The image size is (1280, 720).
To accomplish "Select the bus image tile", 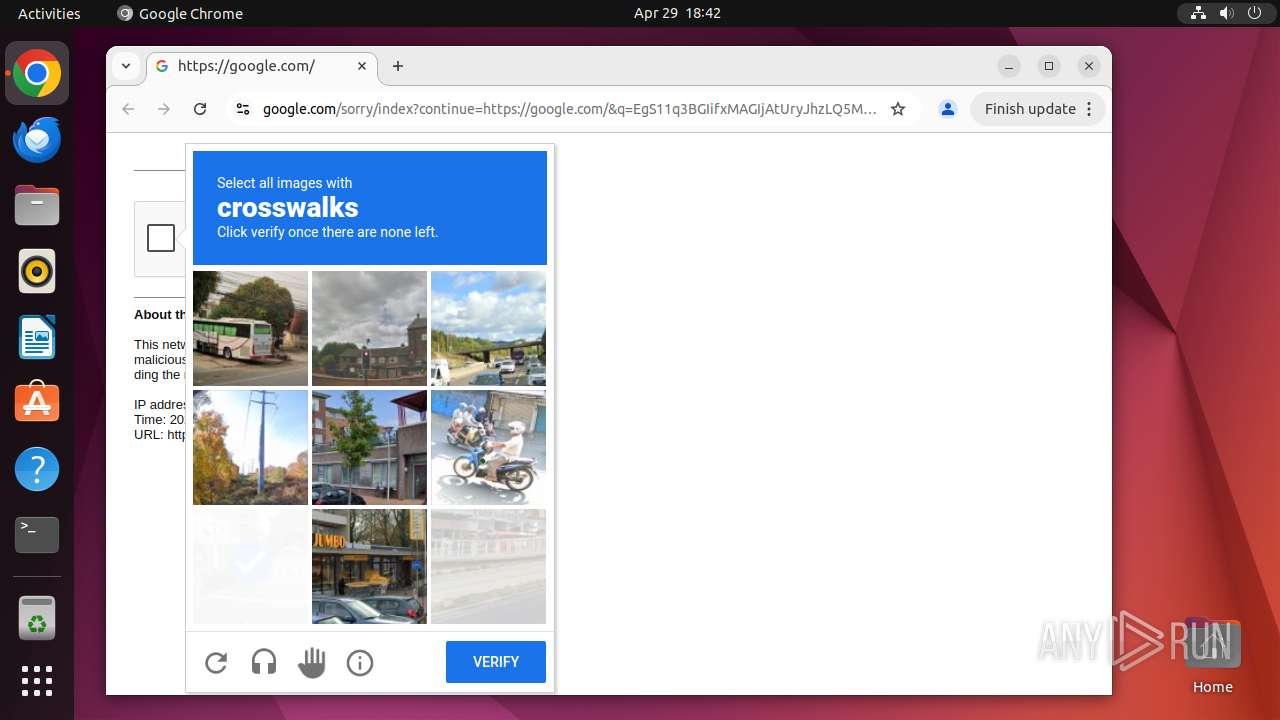I will coord(250,328).
